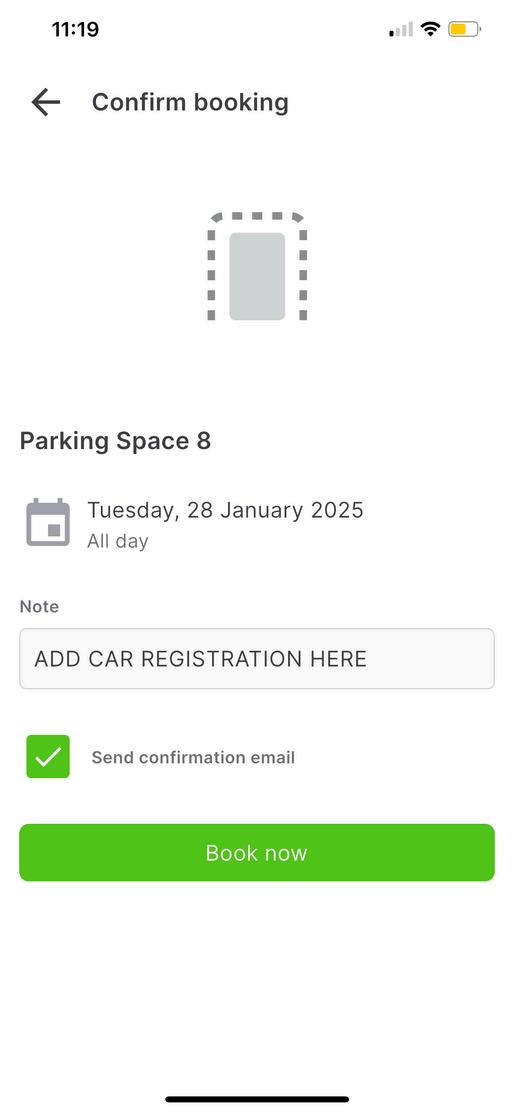
Task: Click the Note field label
Action: coord(39,607)
